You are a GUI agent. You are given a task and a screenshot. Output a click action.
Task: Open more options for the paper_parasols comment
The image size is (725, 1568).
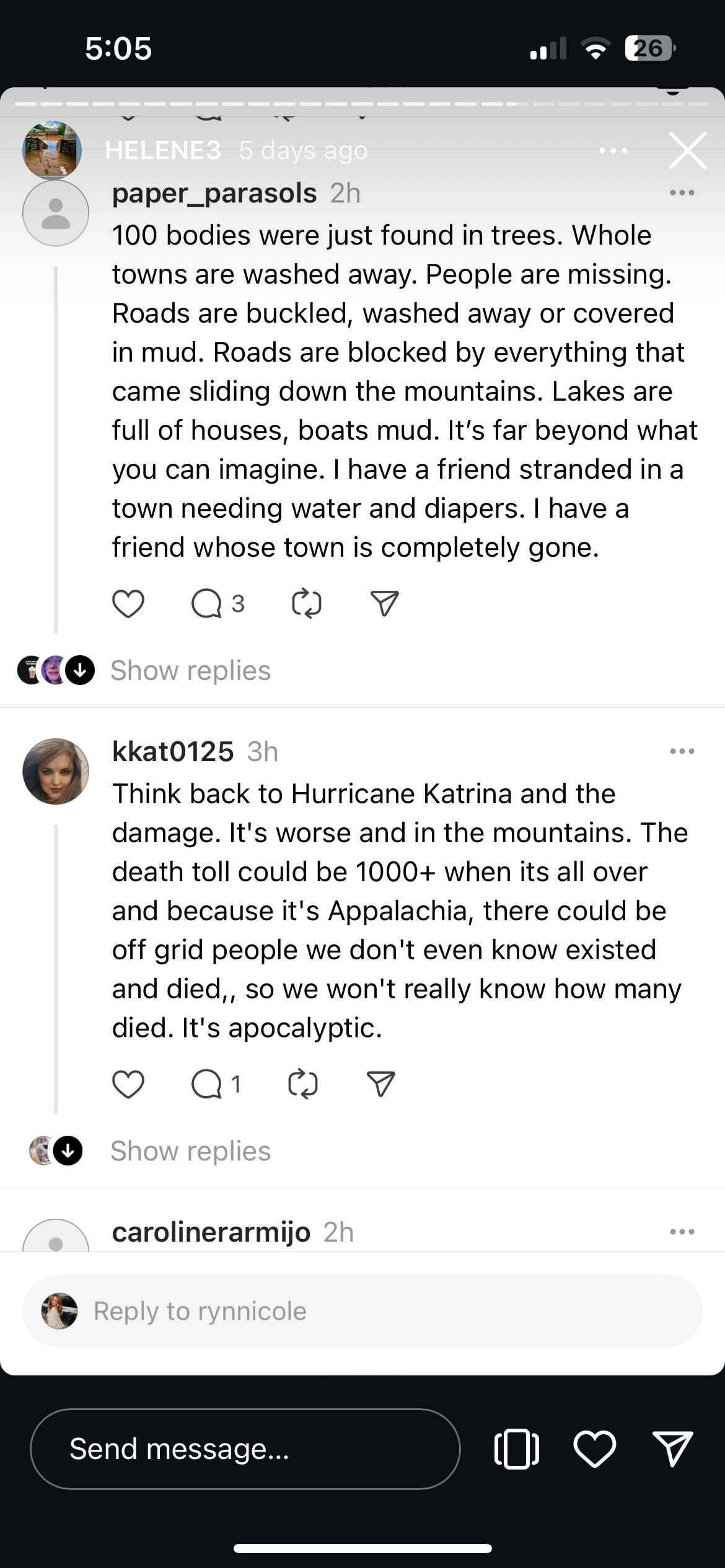682,193
